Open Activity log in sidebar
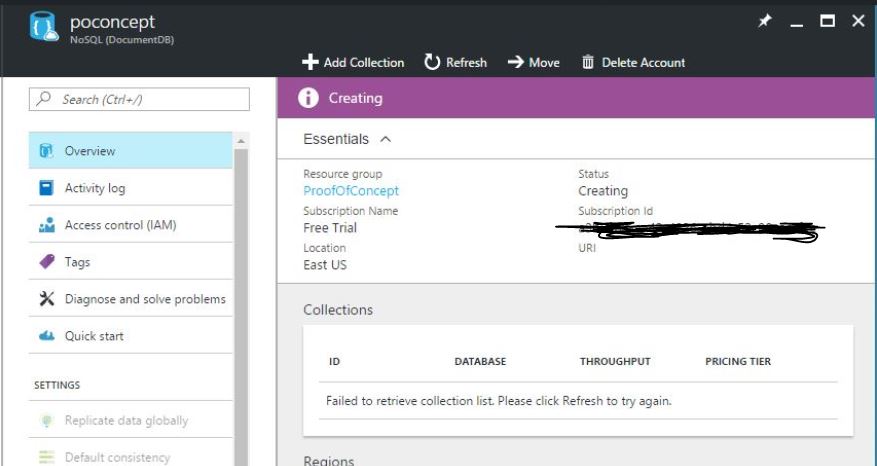The height and width of the screenshot is (466, 877). [x=130, y=187]
